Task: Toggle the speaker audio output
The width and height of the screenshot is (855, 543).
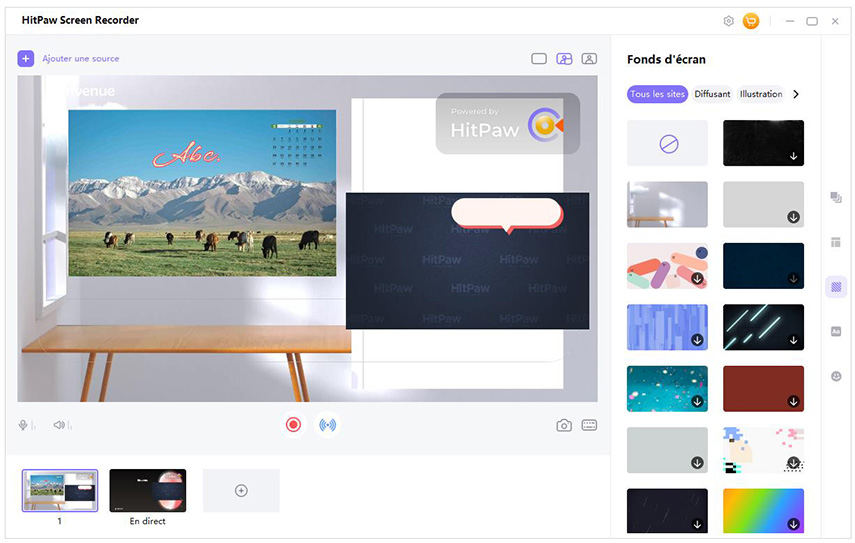Action: pyautogui.click(x=60, y=425)
